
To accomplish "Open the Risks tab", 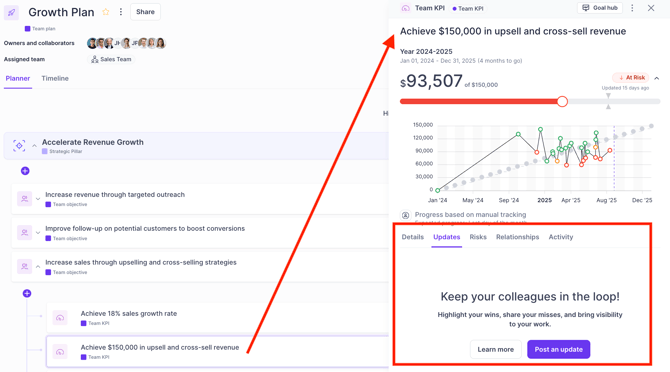I will tap(478, 237).
